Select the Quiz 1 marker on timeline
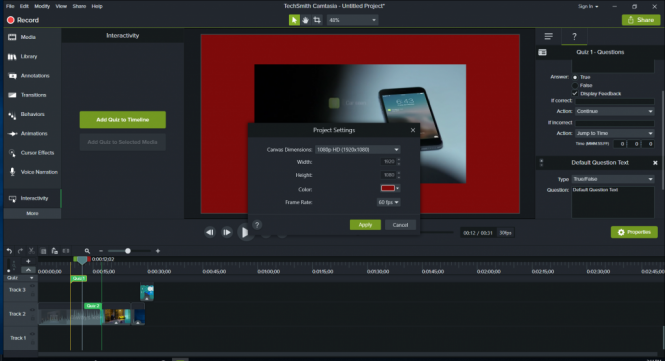 coord(78,278)
